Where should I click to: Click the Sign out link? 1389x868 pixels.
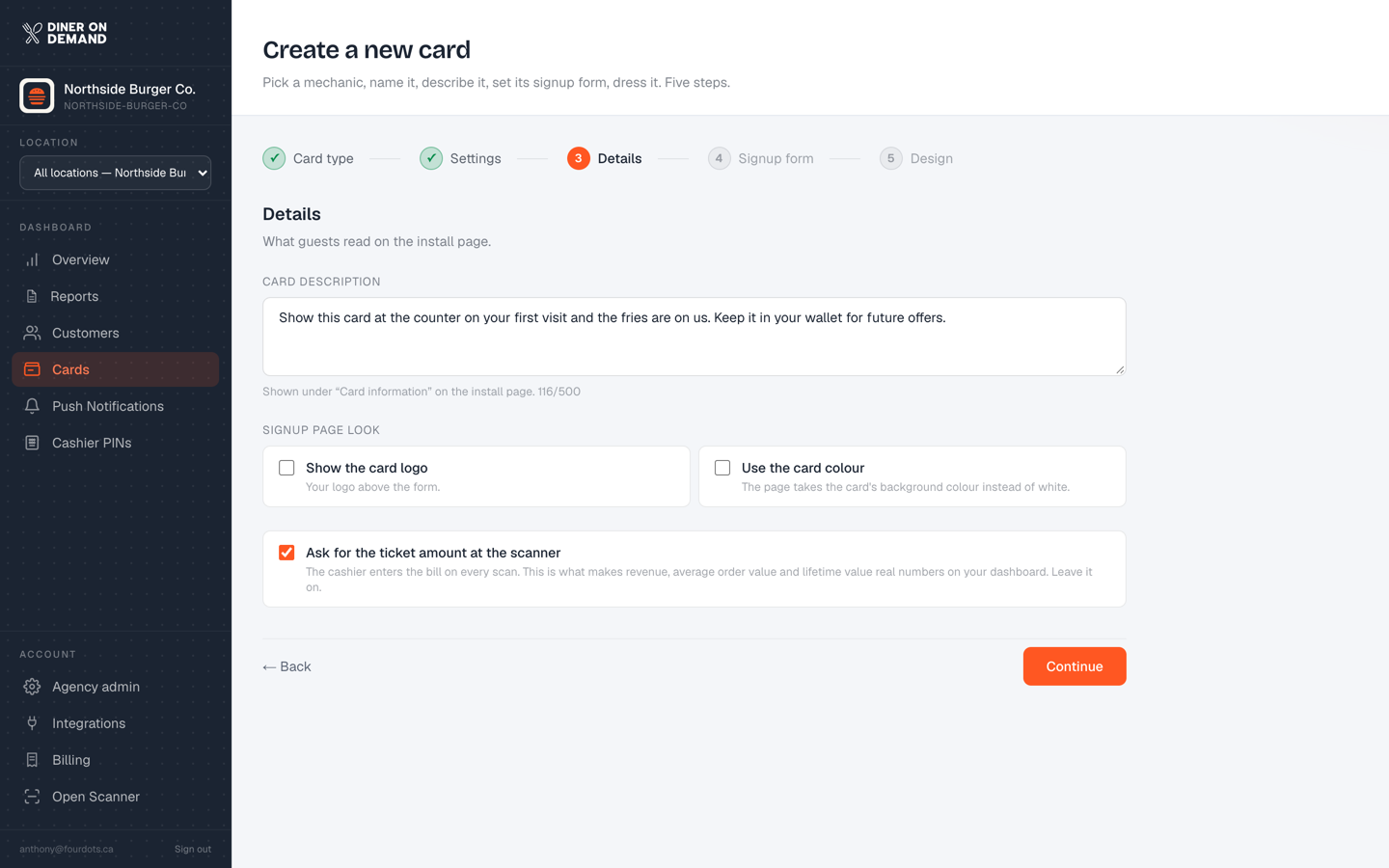(x=193, y=849)
